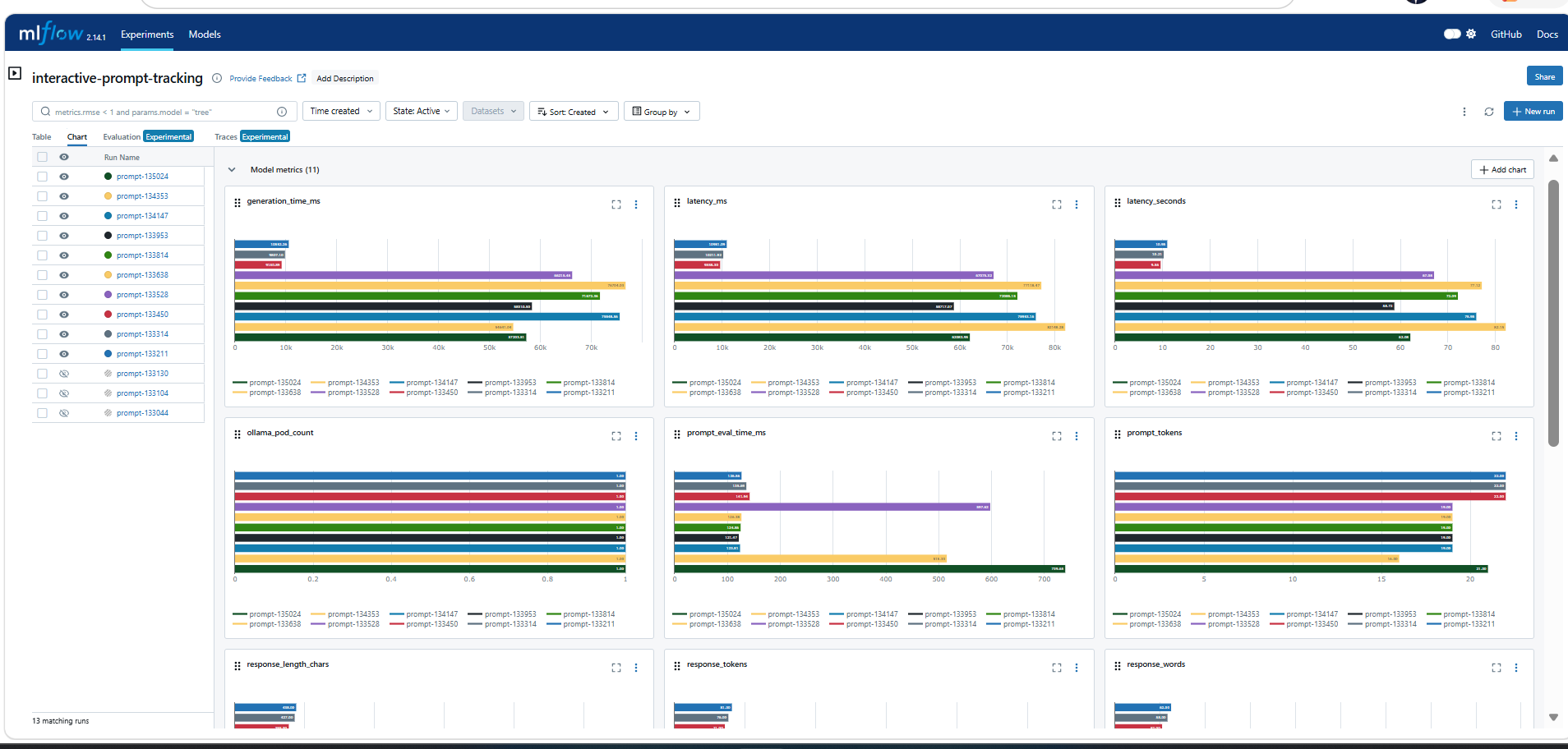Expand prompt_tokens chart to fullscreen
Image resolution: width=1568 pixels, height=749 pixels.
(1497, 436)
